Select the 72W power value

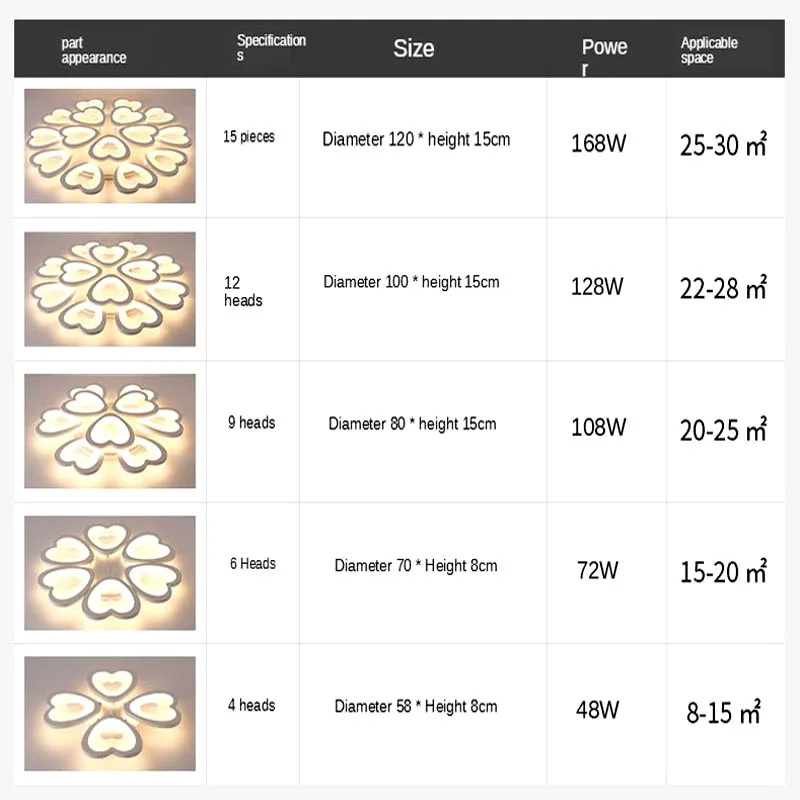click(597, 571)
